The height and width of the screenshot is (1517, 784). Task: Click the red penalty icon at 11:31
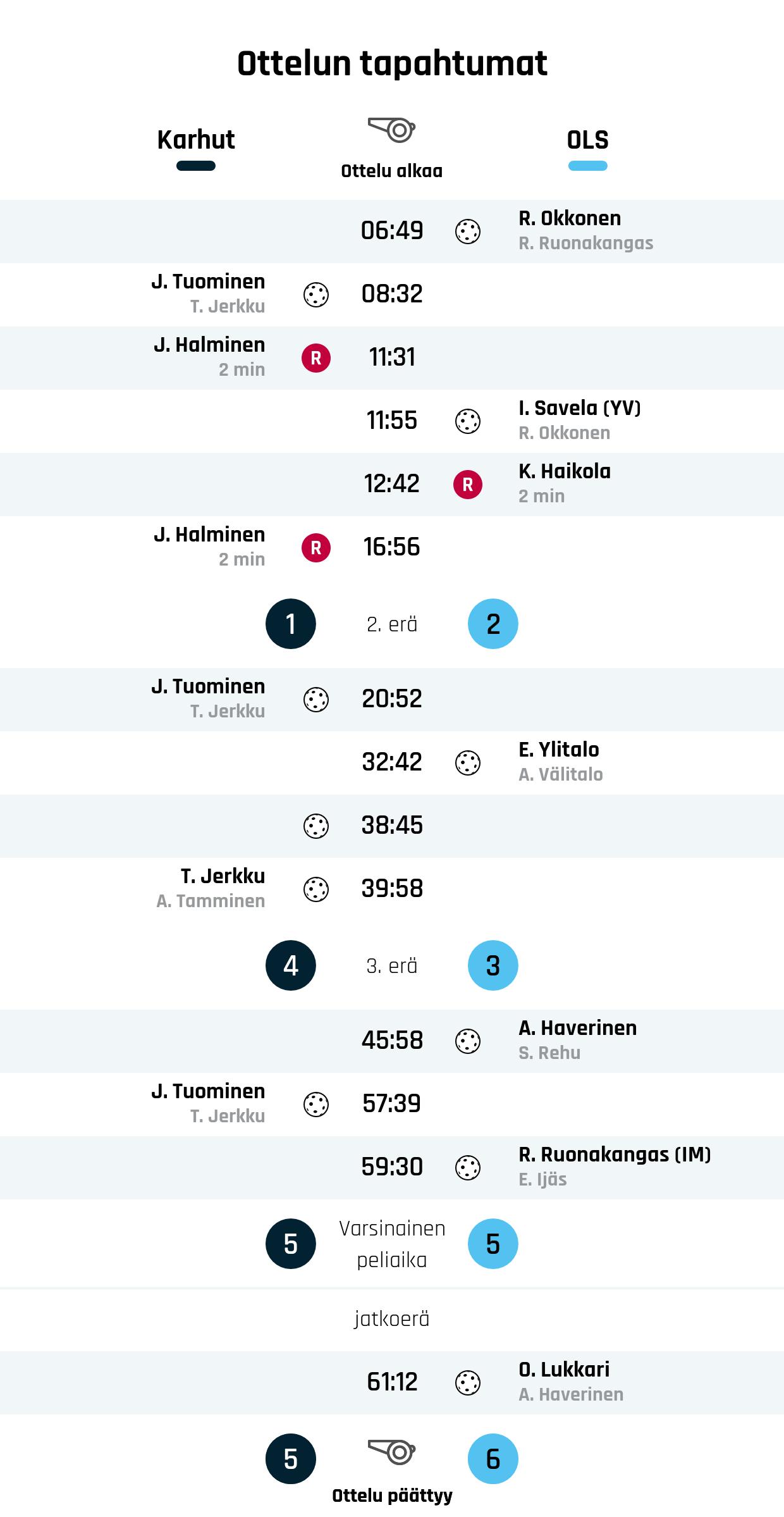coord(316,357)
